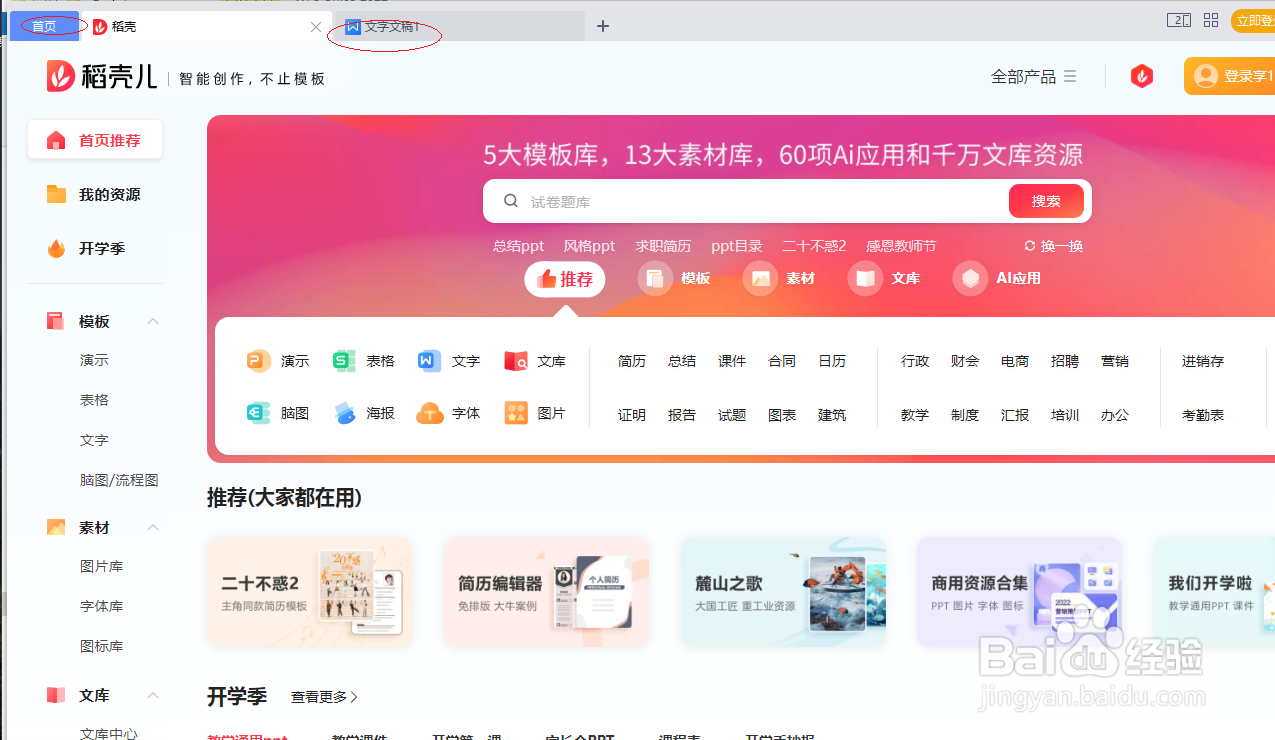Open the 全部产品 menu
This screenshot has height=740, width=1275.
click(1034, 76)
